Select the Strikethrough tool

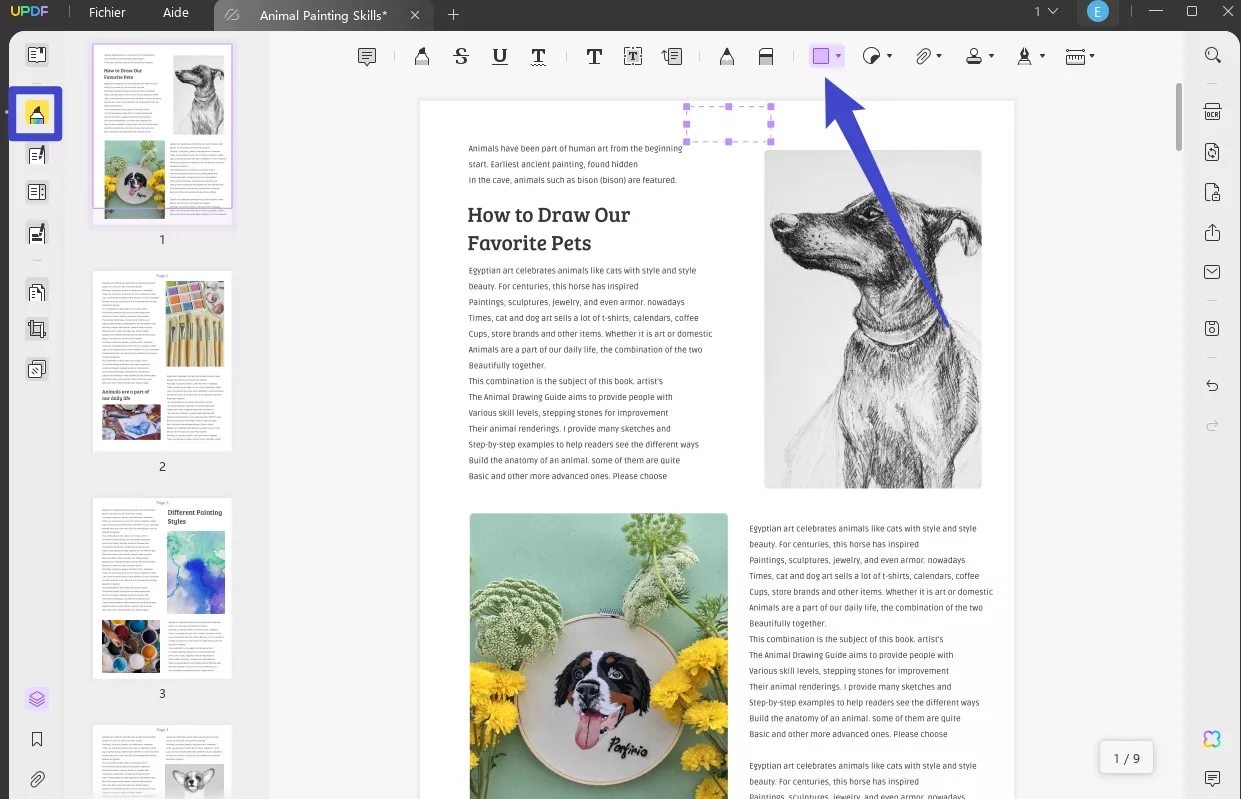pyautogui.click(x=461, y=57)
